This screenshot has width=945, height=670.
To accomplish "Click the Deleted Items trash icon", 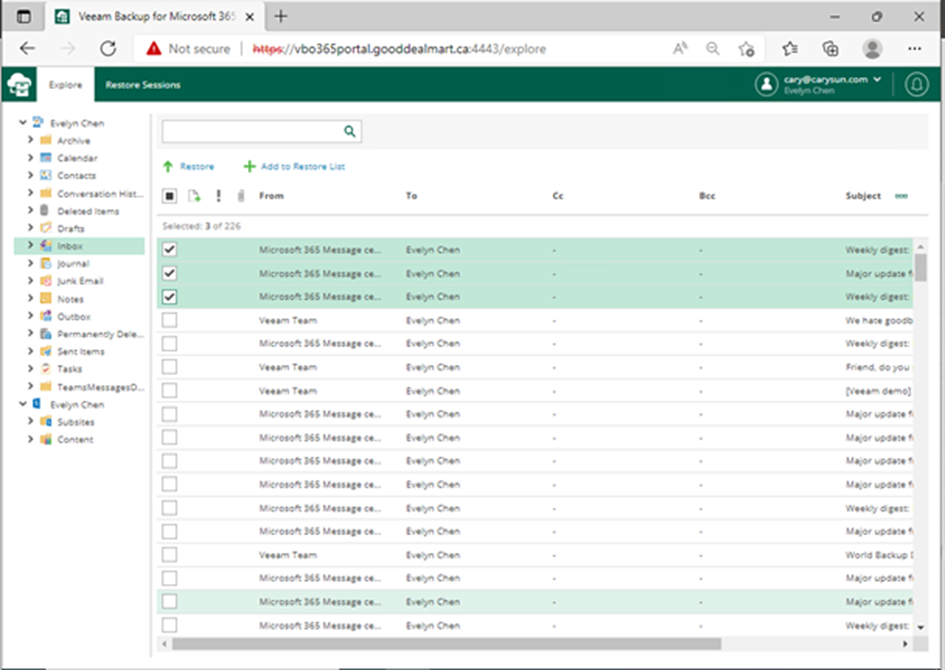I will 45,210.
